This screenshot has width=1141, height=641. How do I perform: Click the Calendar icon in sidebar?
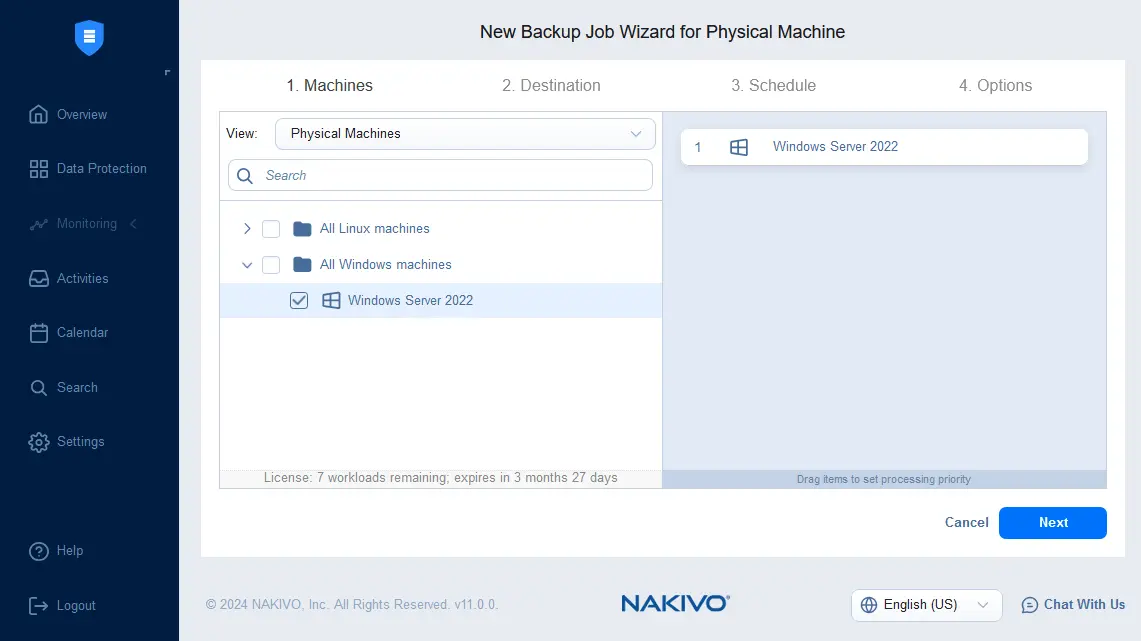click(x=39, y=333)
